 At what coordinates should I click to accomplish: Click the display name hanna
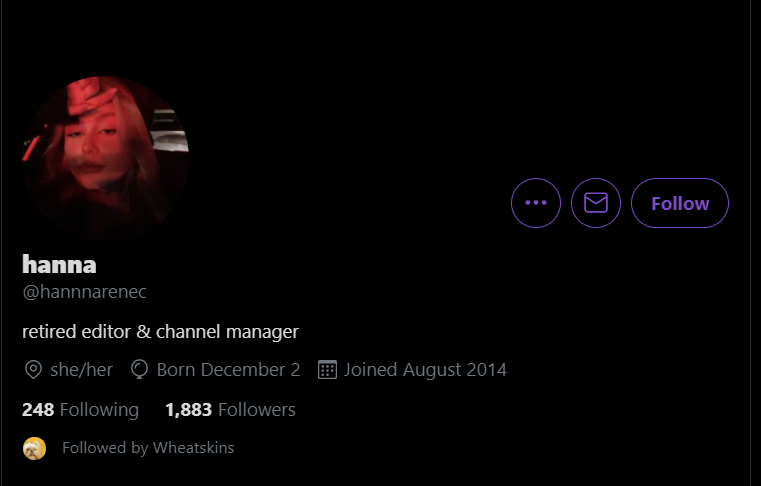(59, 265)
